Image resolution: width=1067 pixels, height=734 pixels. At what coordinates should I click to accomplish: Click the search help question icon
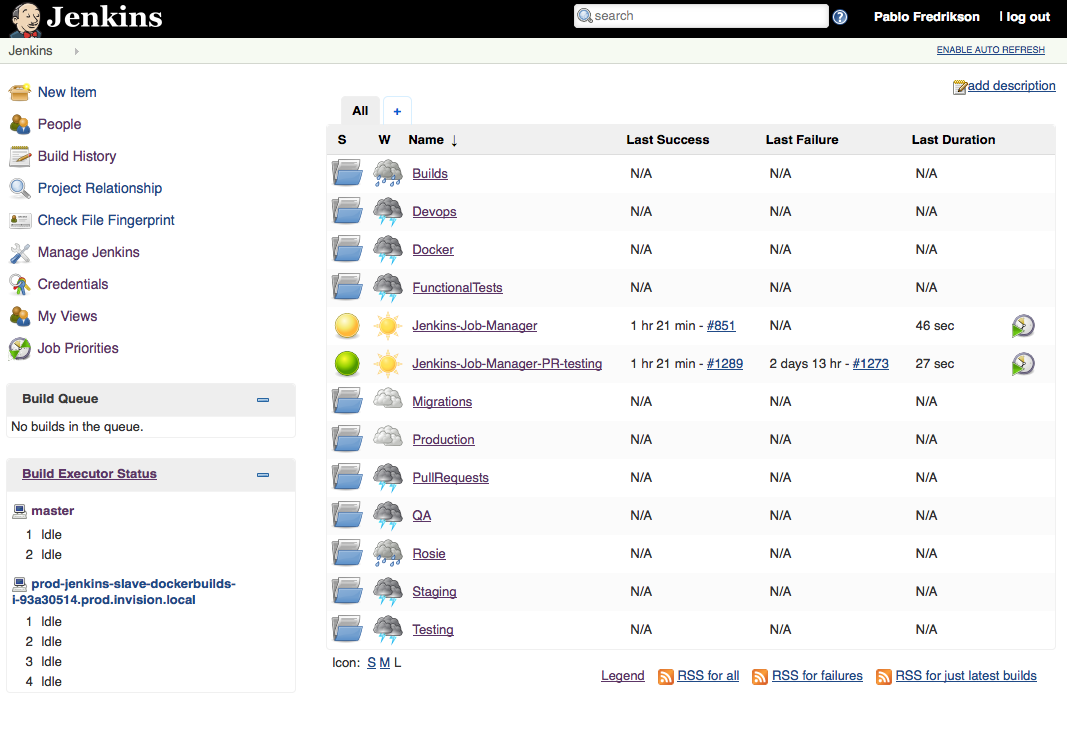(x=840, y=17)
